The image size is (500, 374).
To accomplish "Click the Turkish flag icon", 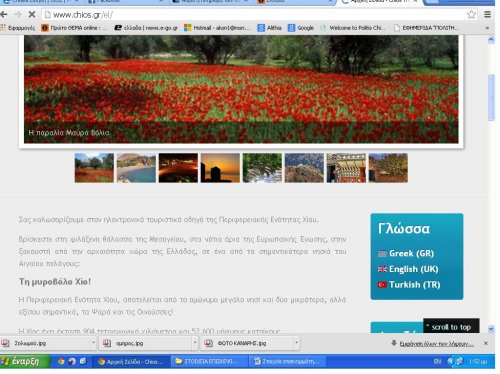I will [382, 285].
